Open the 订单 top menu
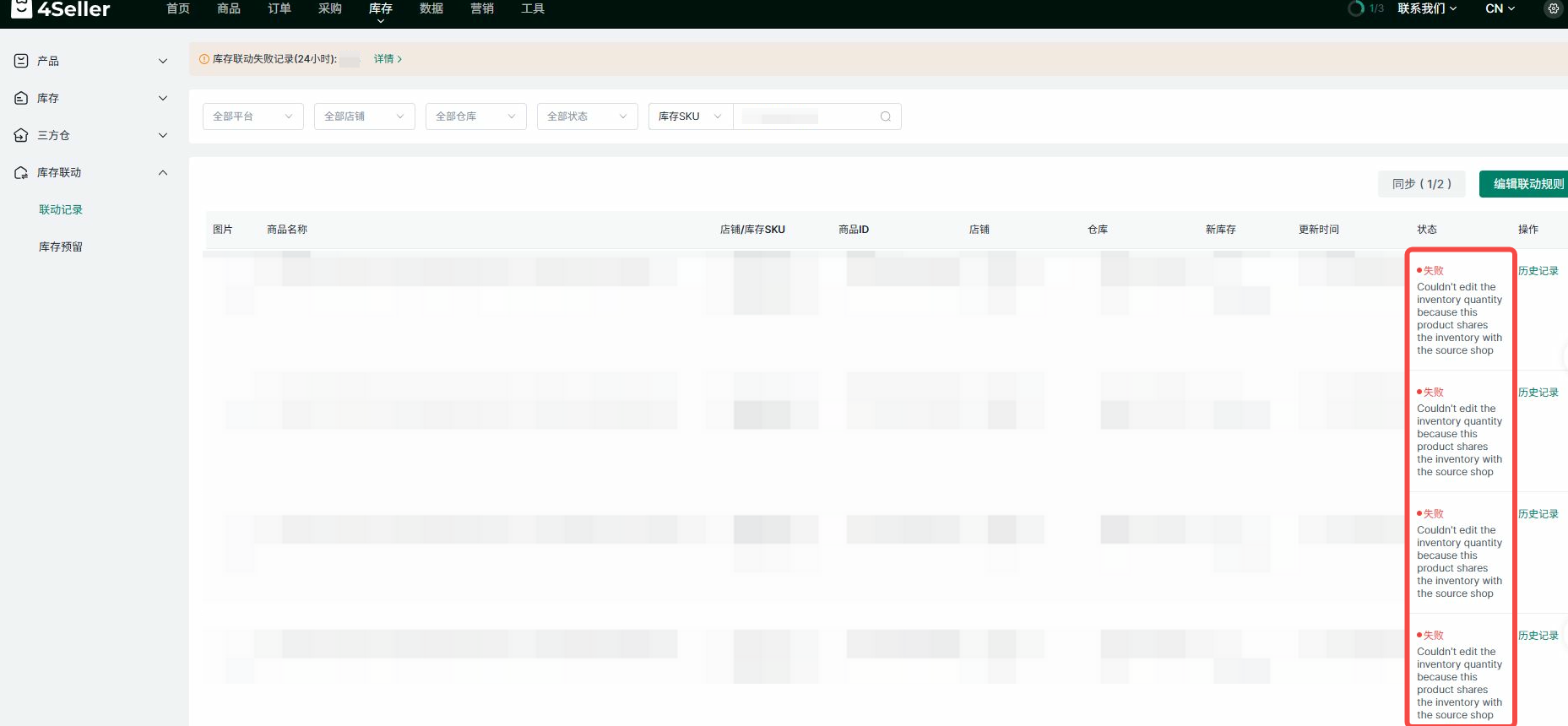The height and width of the screenshot is (726, 1568). pos(279,8)
